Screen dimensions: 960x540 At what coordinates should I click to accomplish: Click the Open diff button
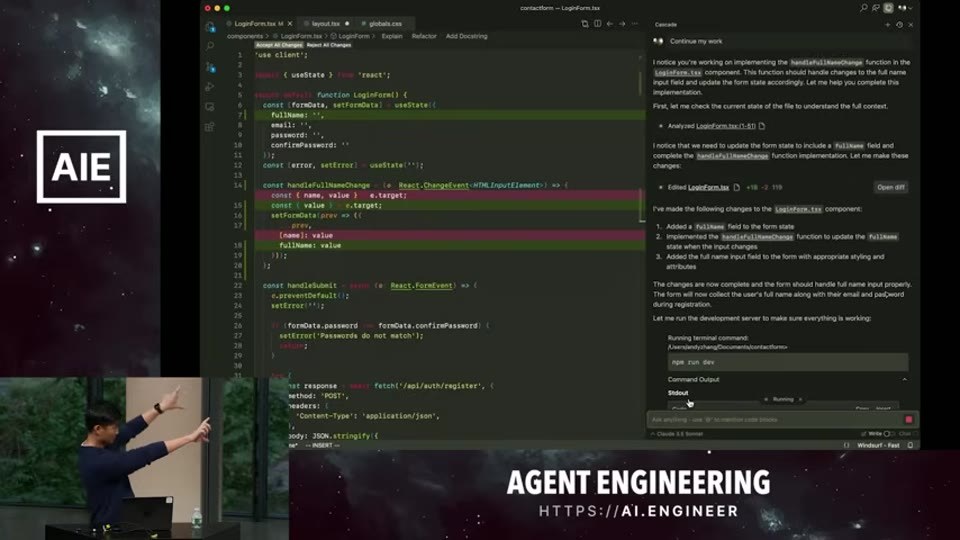click(x=891, y=187)
